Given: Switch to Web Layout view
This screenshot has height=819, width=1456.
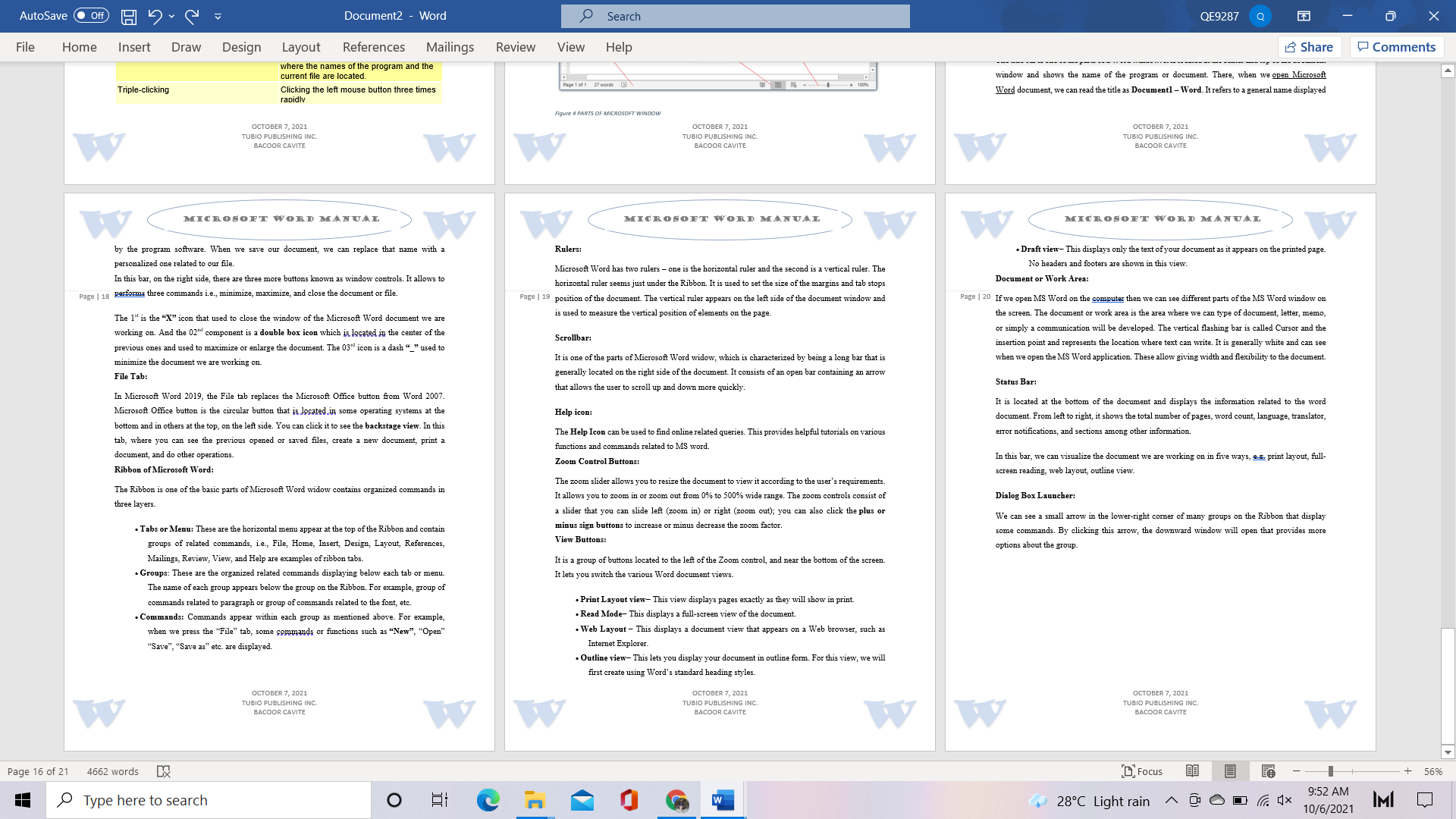Looking at the screenshot, I should point(1268,771).
